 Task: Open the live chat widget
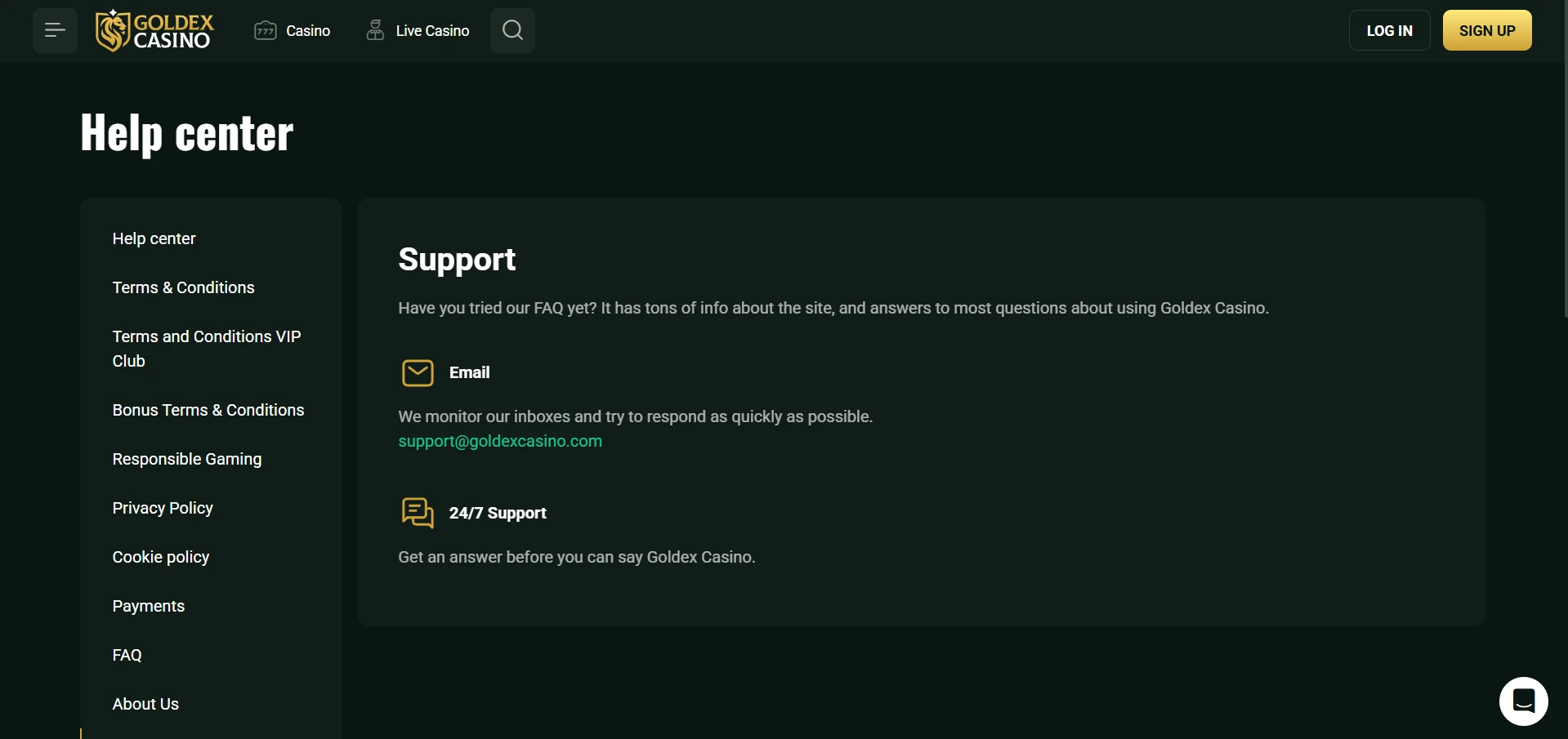pos(1523,701)
